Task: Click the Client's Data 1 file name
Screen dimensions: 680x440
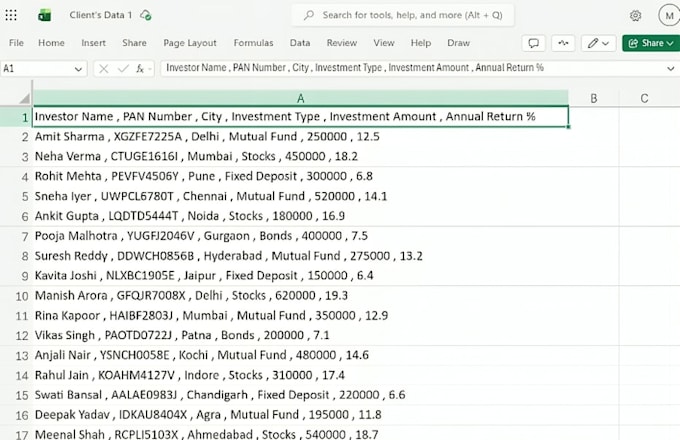Action: pyautogui.click(x=101, y=15)
